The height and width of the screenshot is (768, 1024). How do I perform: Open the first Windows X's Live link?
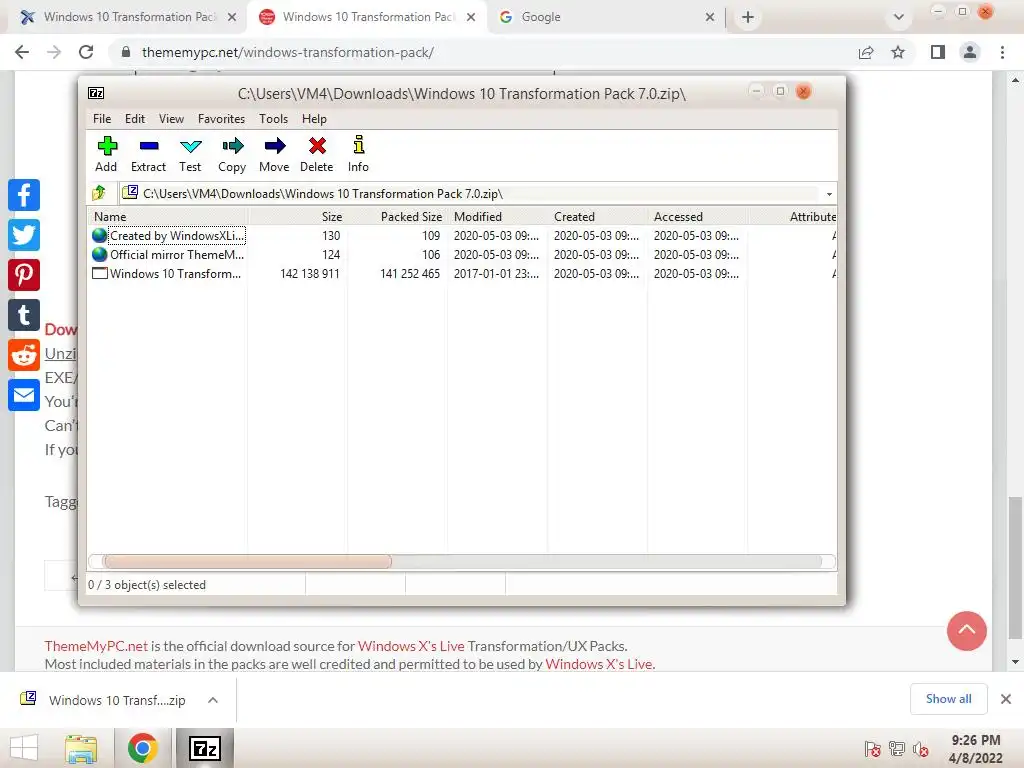coord(411,646)
